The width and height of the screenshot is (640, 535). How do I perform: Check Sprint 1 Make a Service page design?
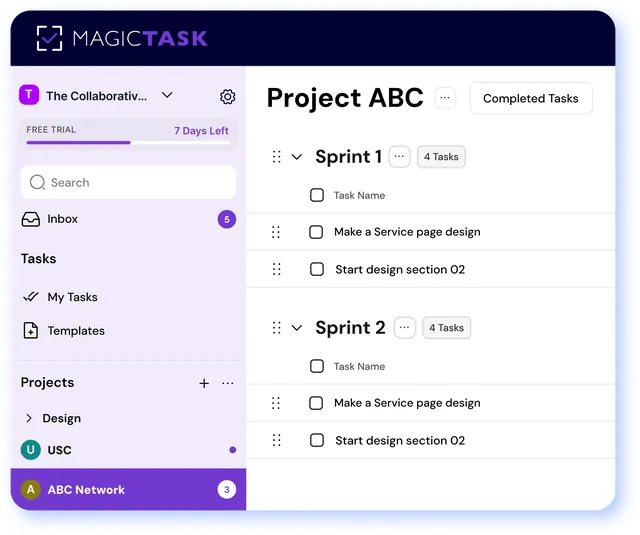[x=316, y=232]
